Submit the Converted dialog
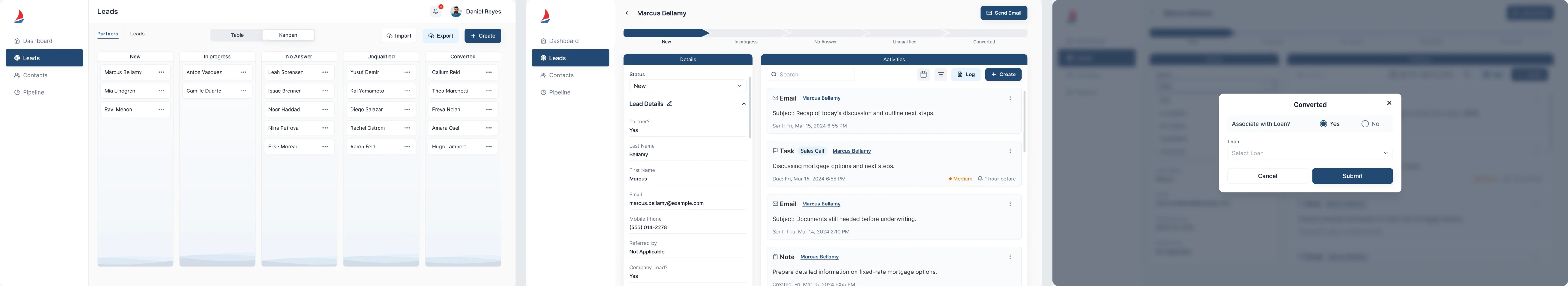This screenshot has width=1568, height=286. (1353, 176)
